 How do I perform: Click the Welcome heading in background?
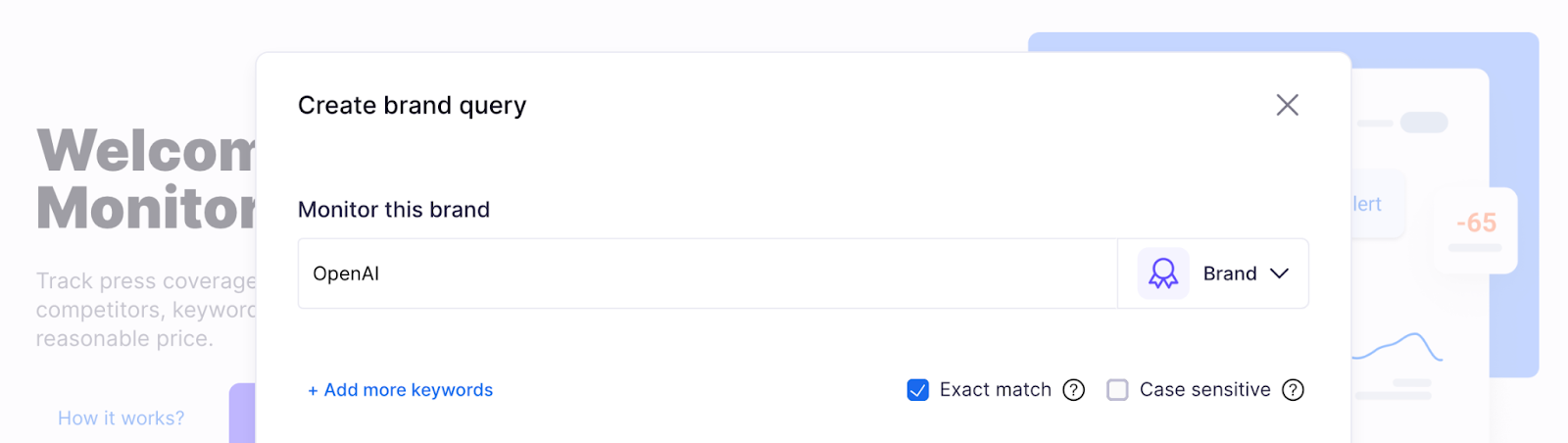tap(146, 151)
